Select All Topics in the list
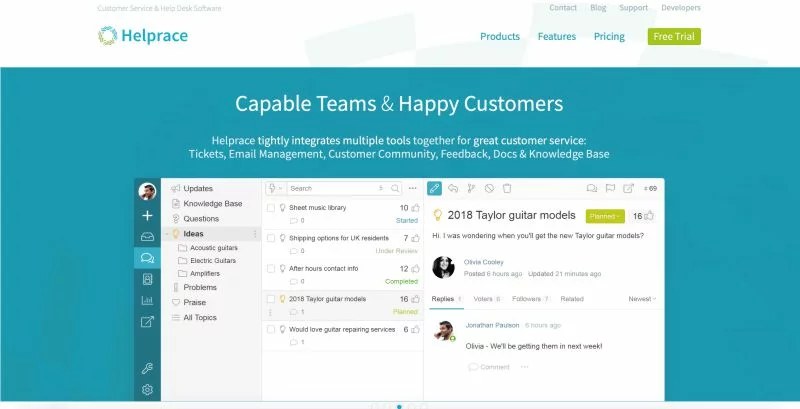The width and height of the screenshot is (800, 409). 199,317
